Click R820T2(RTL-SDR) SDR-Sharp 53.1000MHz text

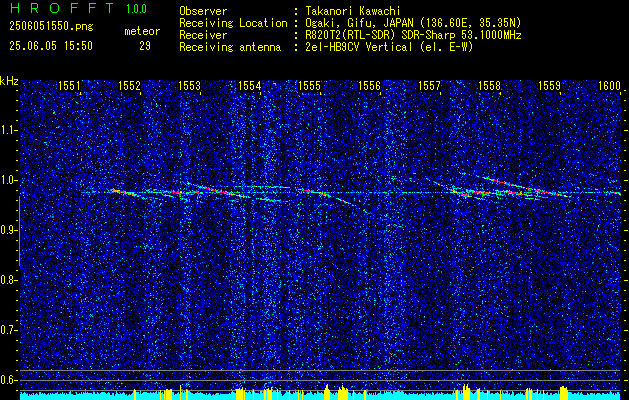click(413, 35)
